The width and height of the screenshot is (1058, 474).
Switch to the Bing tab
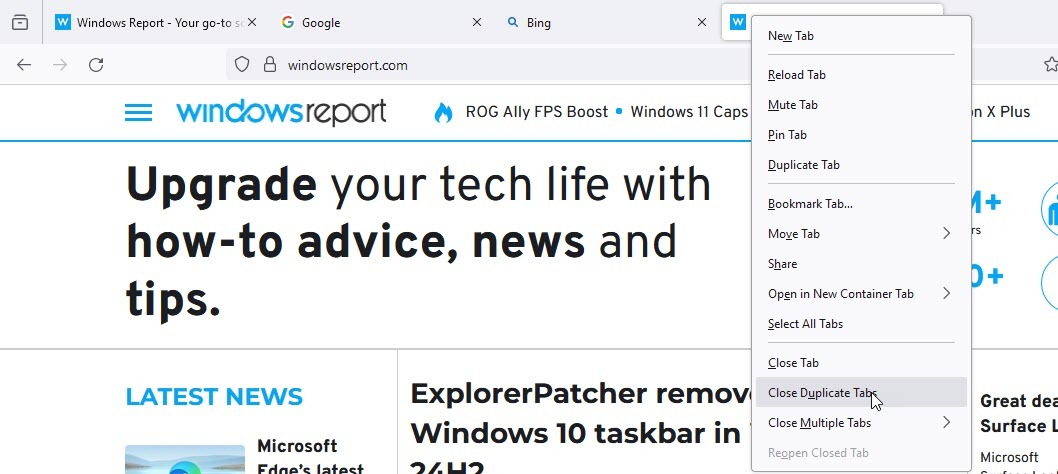(606, 22)
